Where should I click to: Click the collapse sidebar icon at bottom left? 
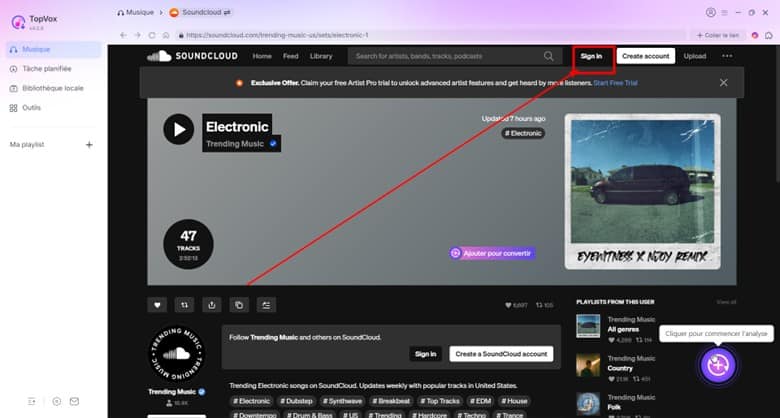click(32, 401)
